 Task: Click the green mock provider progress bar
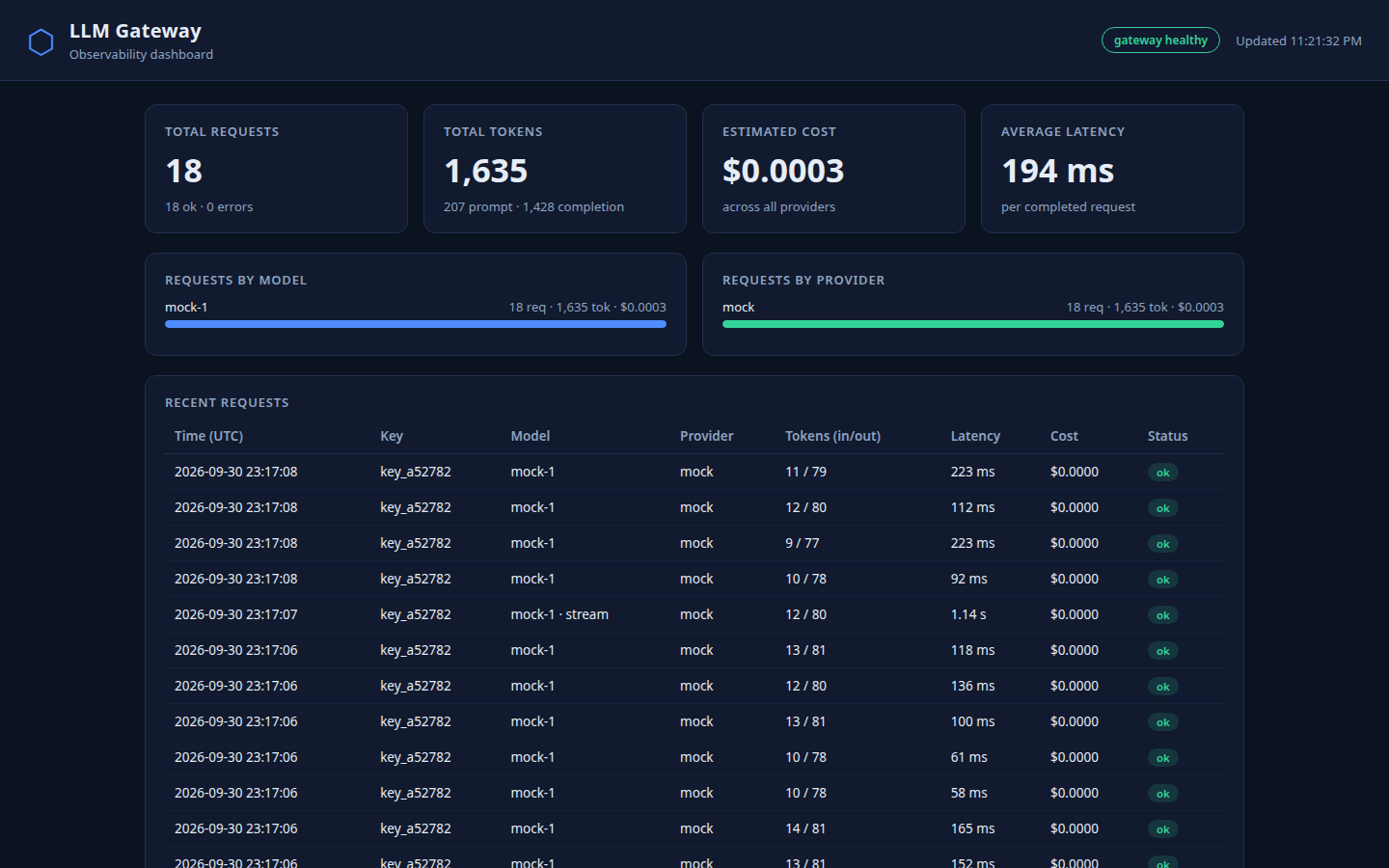973,324
